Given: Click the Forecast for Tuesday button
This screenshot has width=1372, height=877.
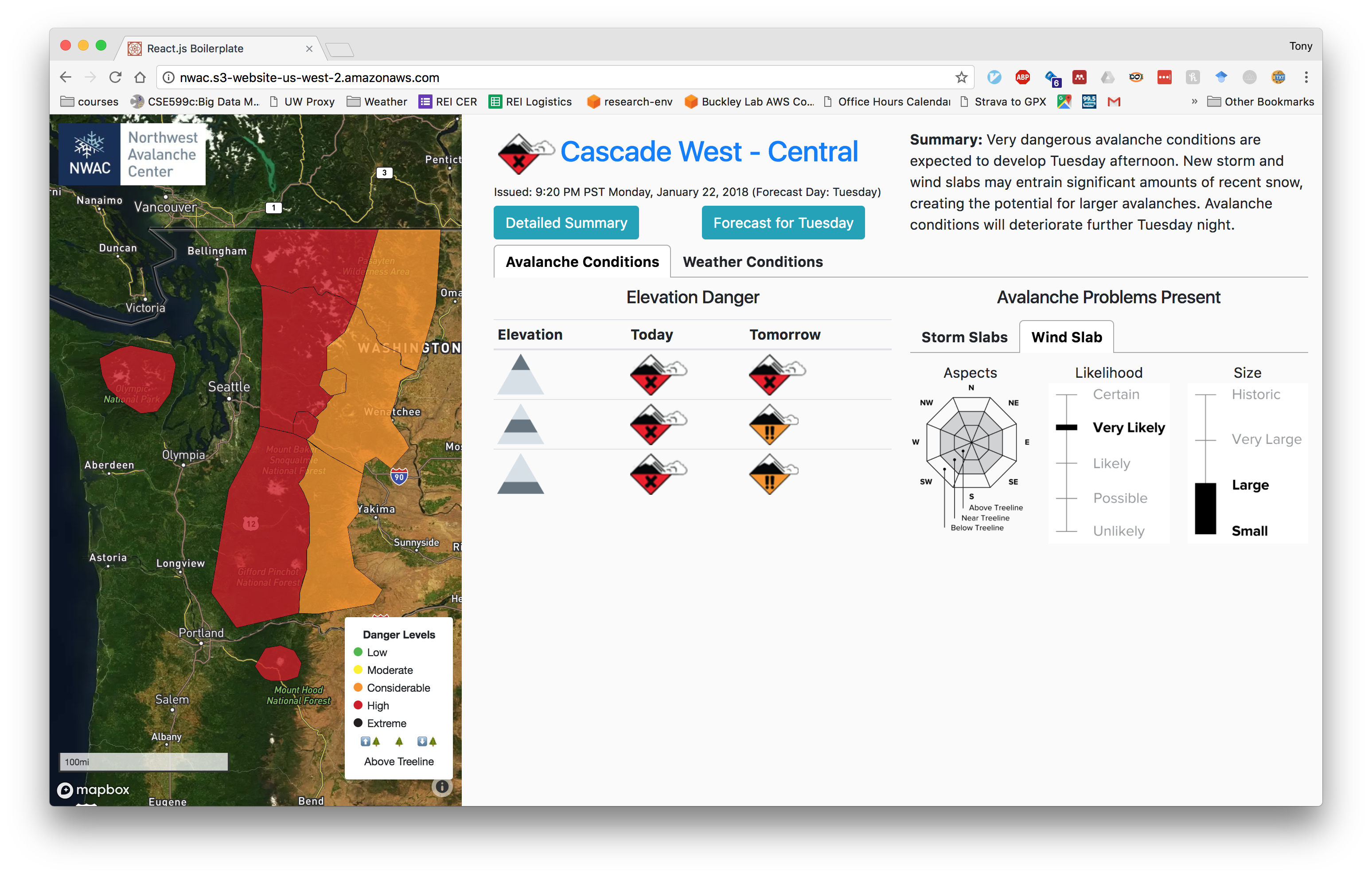Looking at the screenshot, I should coord(783,223).
